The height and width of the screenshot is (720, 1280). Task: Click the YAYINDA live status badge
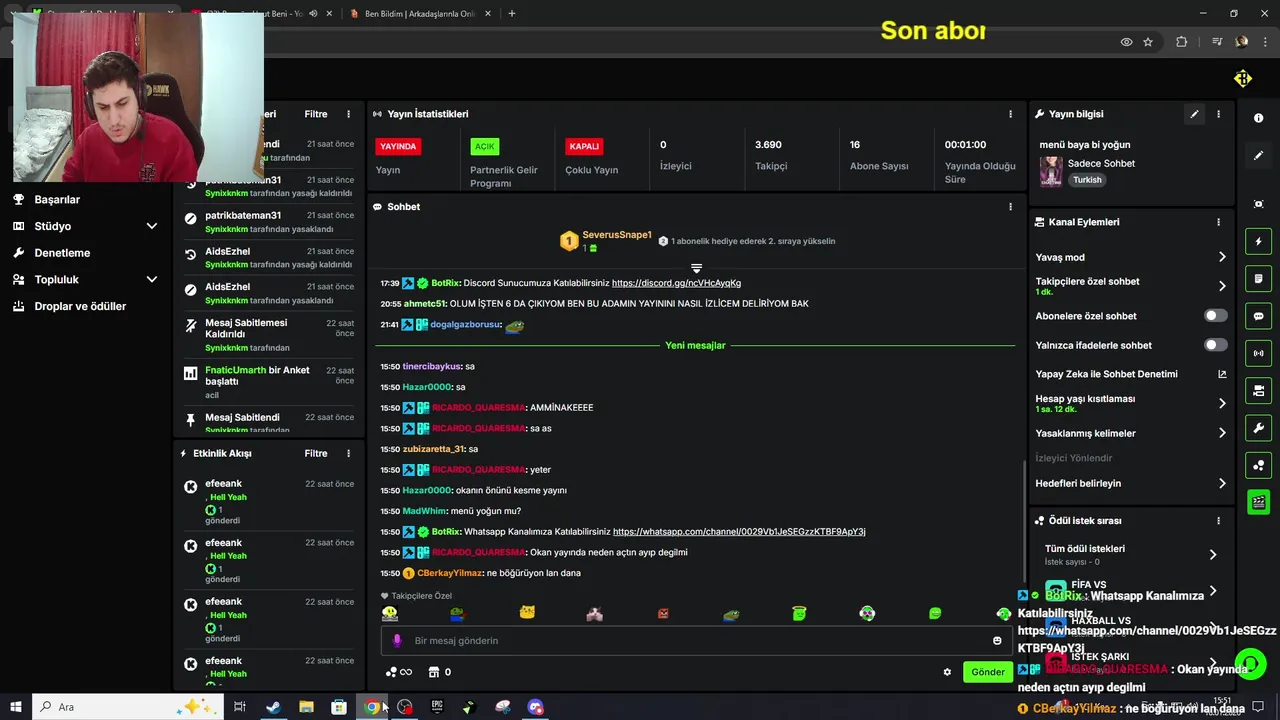click(x=398, y=146)
